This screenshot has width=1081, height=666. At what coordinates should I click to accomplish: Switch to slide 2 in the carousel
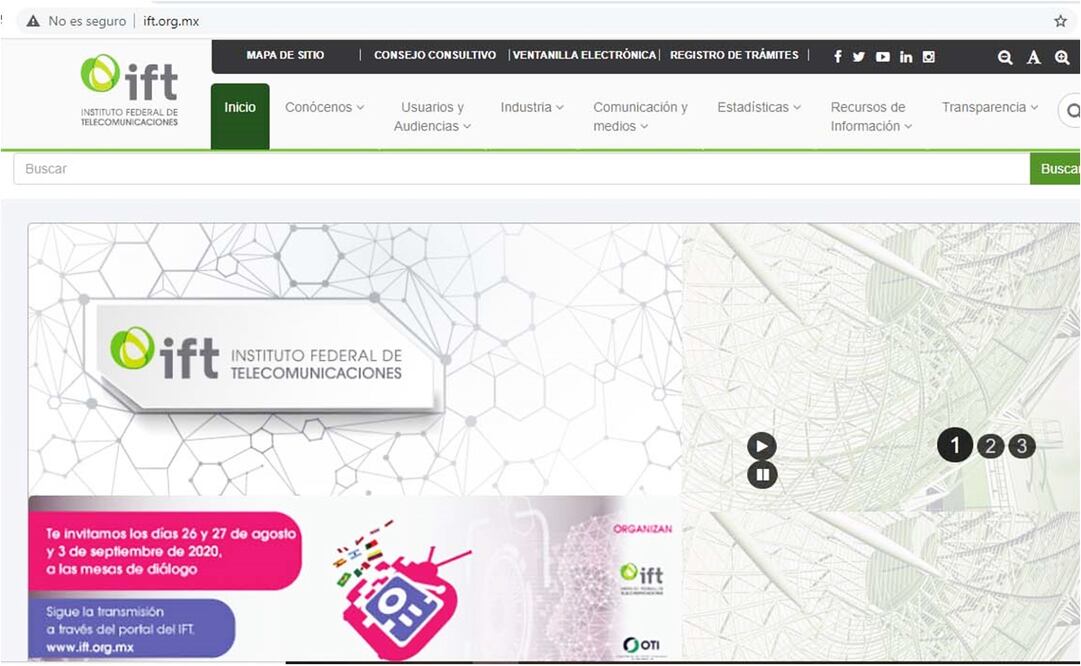tap(989, 446)
